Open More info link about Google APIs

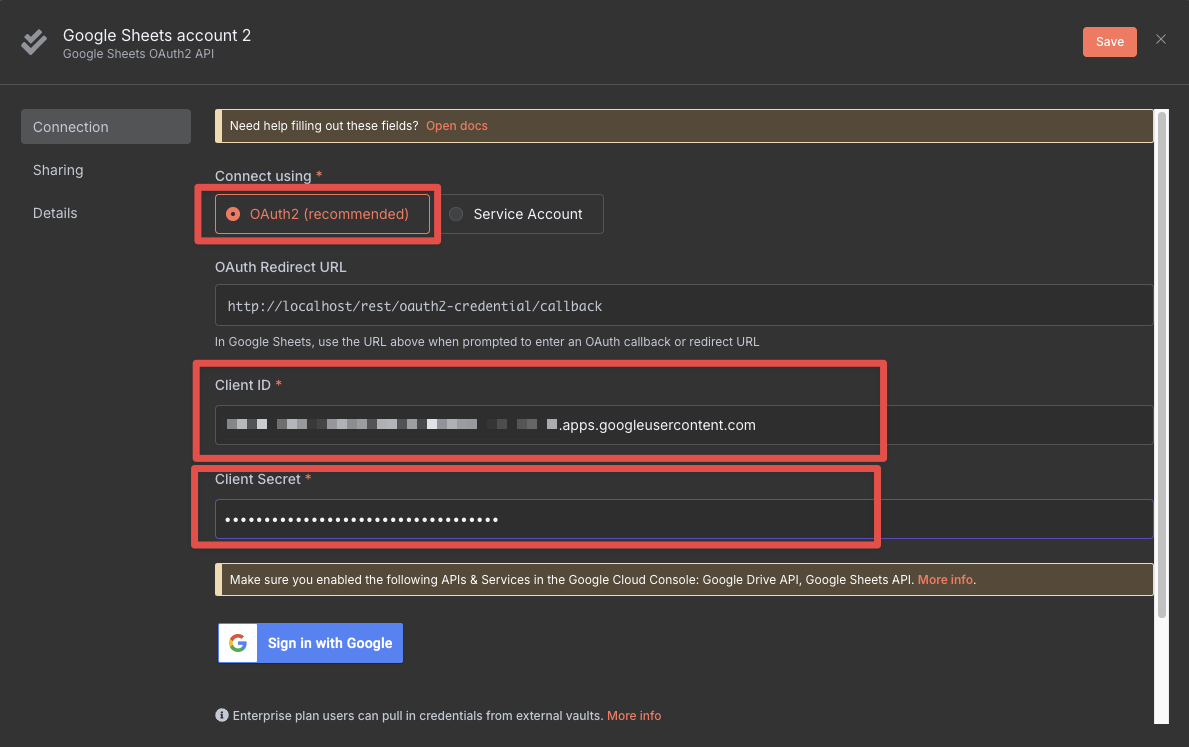click(x=945, y=579)
